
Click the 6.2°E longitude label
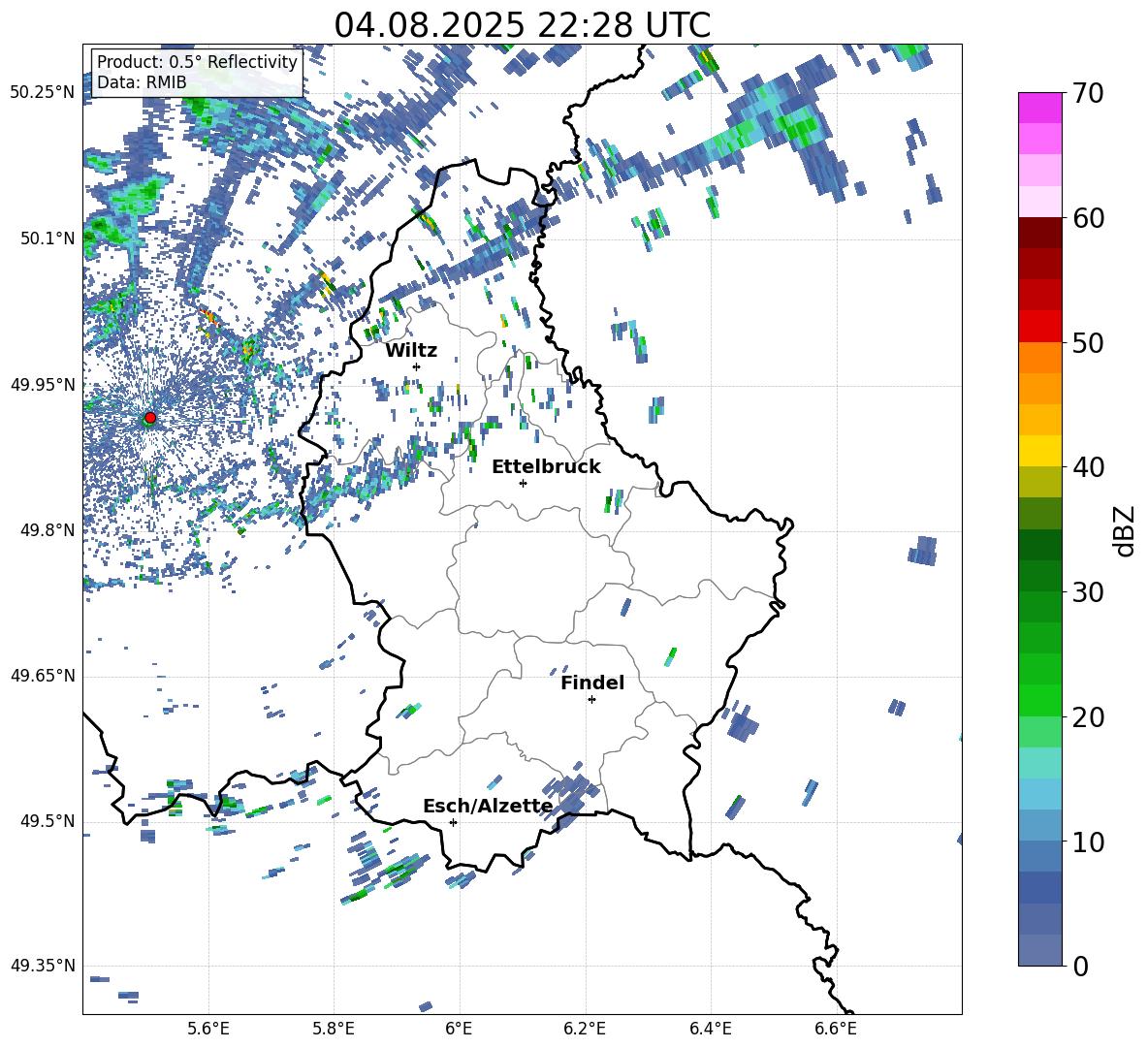585,1029
